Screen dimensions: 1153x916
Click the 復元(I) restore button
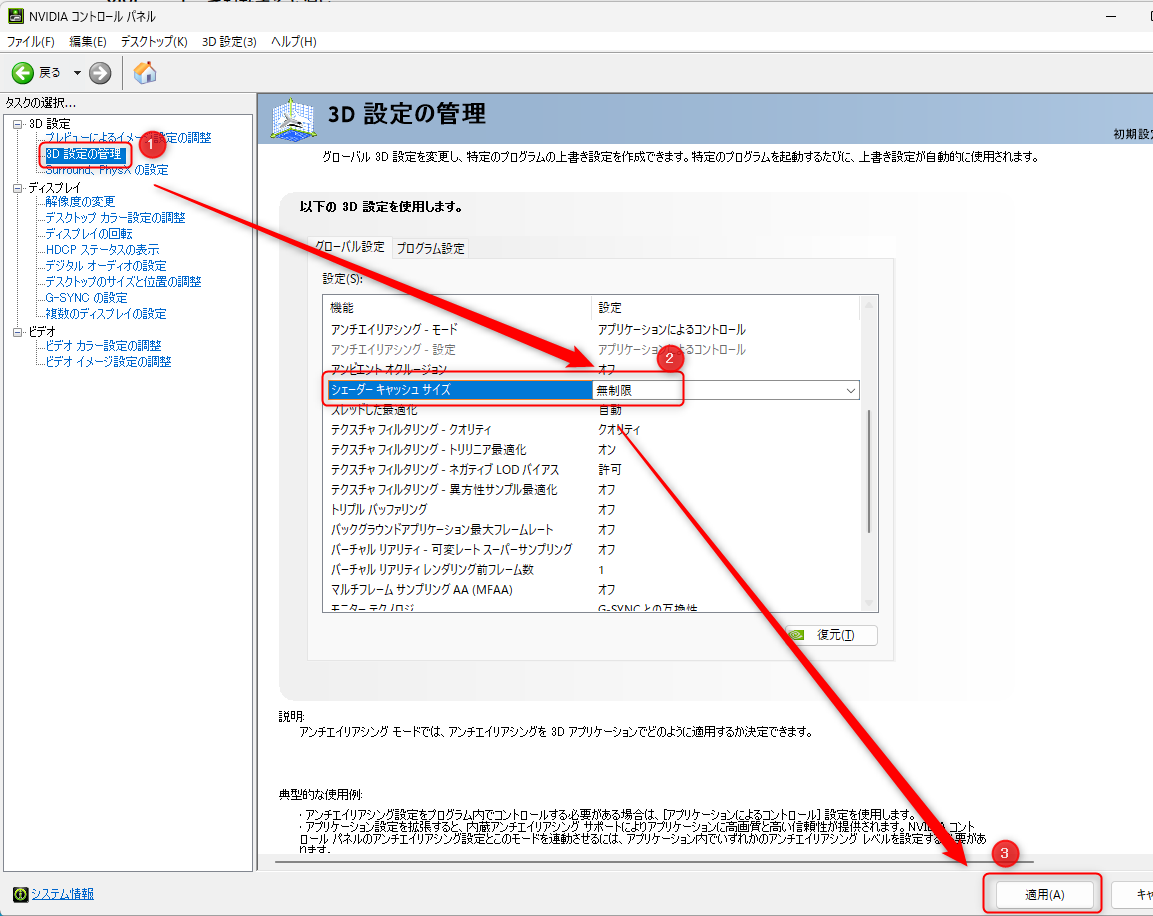[x=831, y=635]
